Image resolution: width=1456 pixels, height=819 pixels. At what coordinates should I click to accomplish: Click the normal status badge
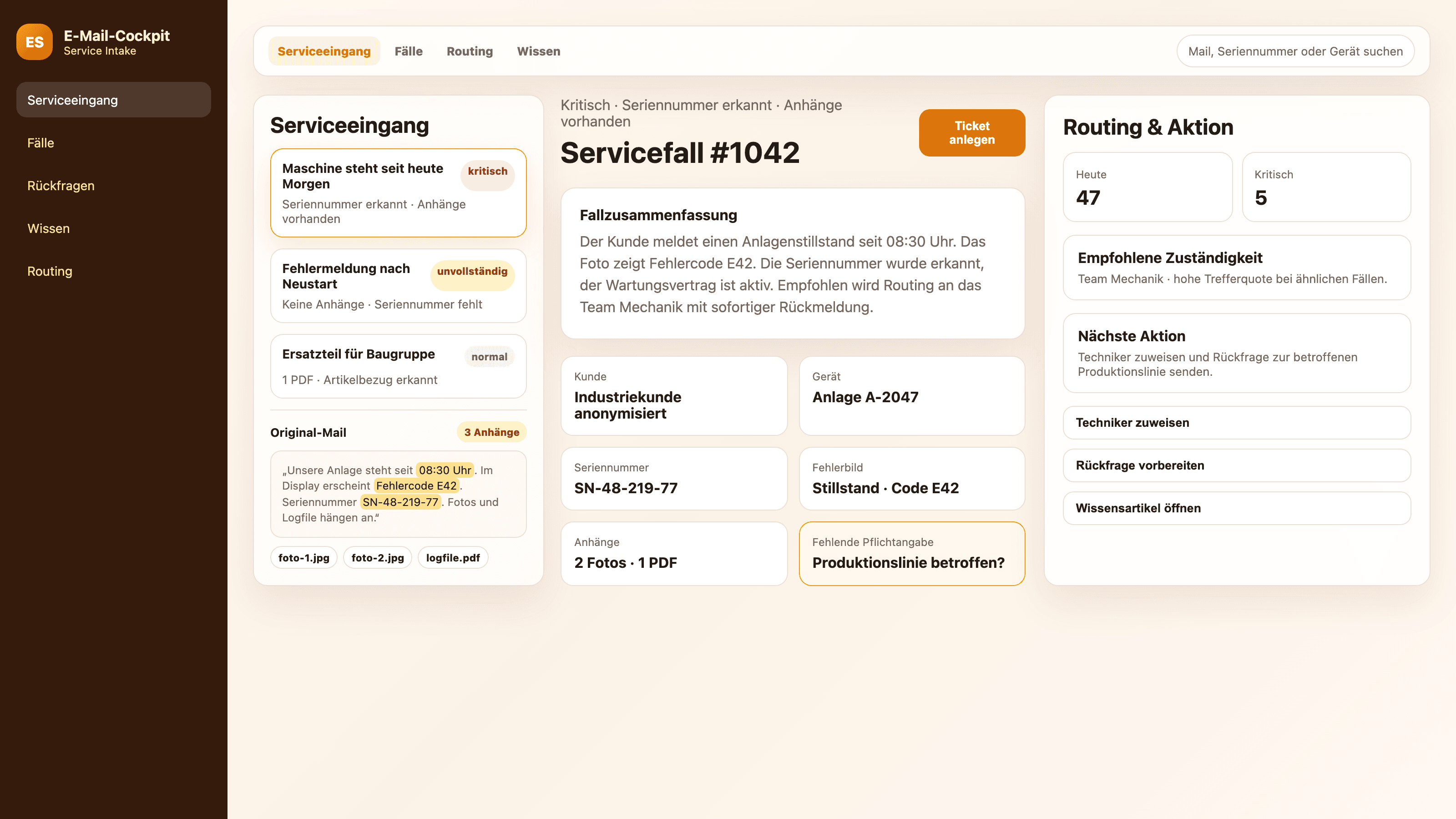pyautogui.click(x=489, y=357)
